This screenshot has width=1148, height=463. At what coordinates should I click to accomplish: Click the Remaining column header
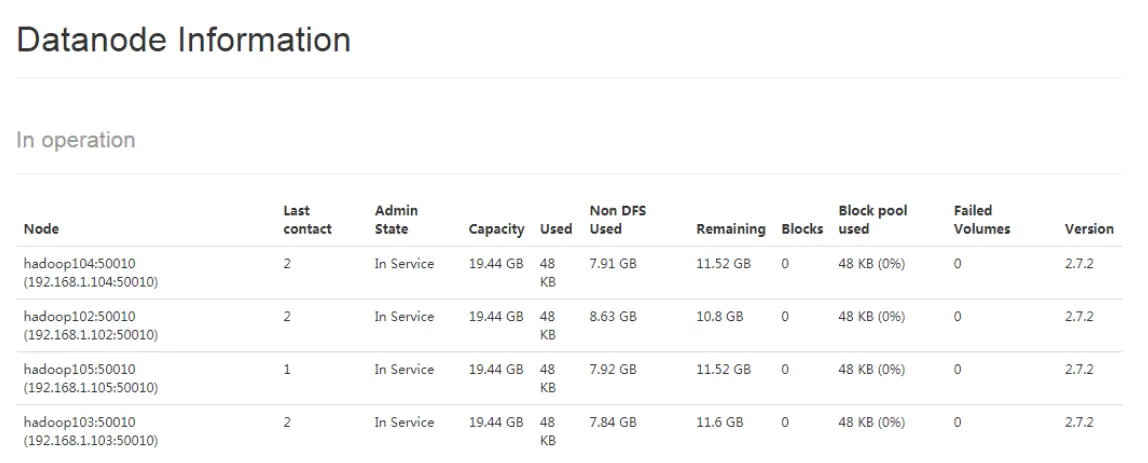coord(730,229)
